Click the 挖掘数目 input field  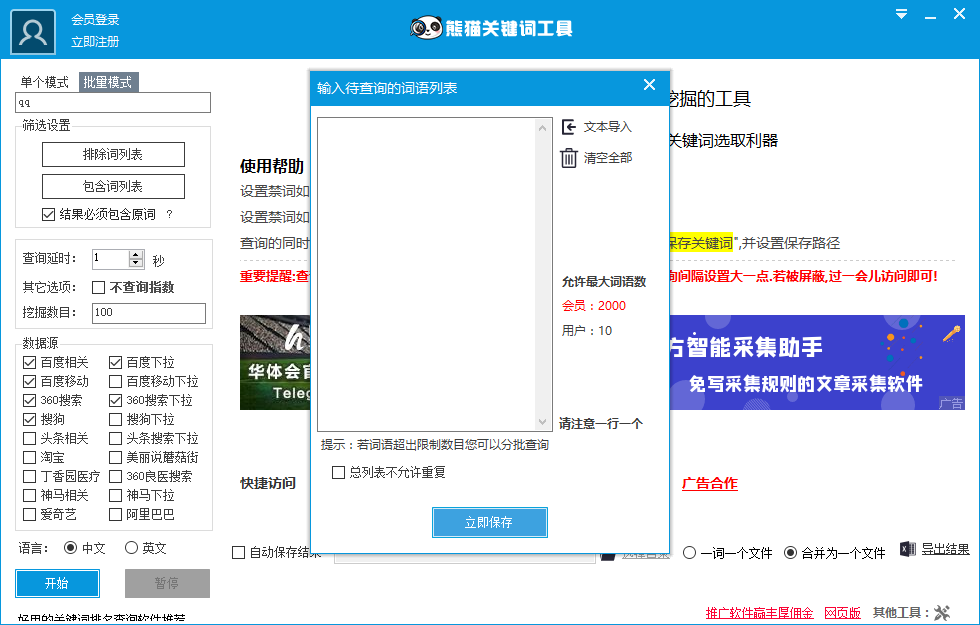click(149, 313)
